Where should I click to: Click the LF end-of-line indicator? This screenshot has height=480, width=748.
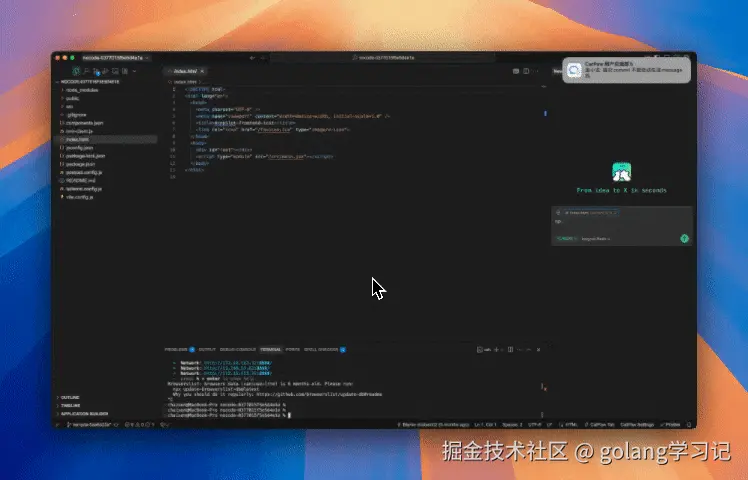click(550, 425)
